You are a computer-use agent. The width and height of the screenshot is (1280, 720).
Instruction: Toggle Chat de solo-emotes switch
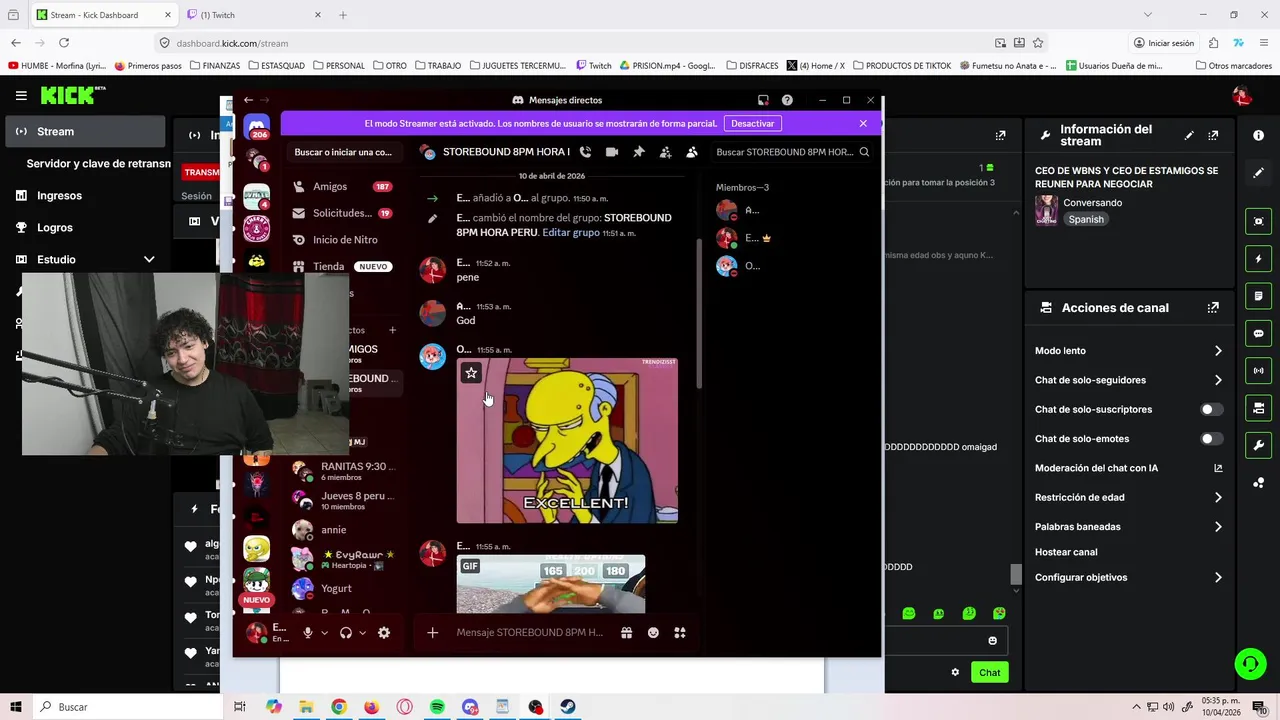point(1211,439)
